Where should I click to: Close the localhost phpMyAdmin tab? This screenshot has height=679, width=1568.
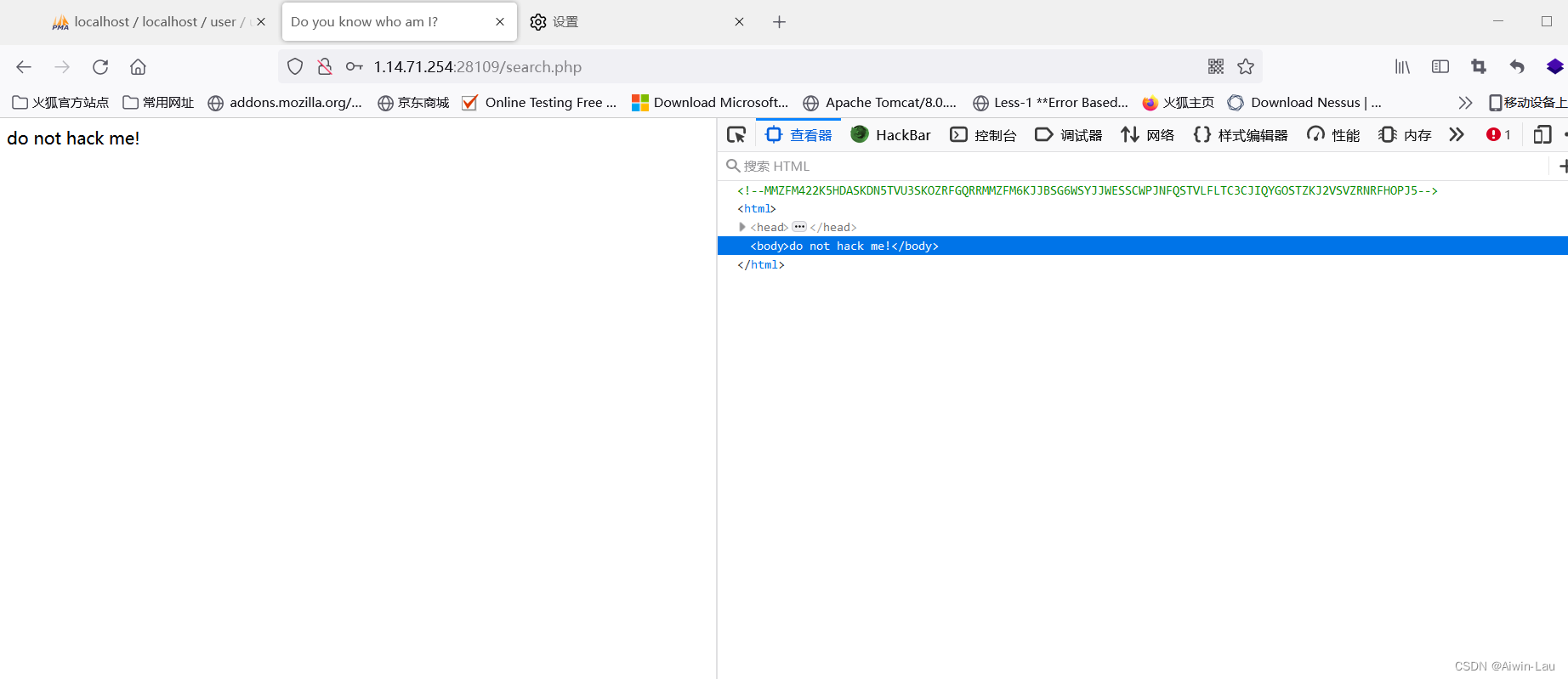pos(261,22)
